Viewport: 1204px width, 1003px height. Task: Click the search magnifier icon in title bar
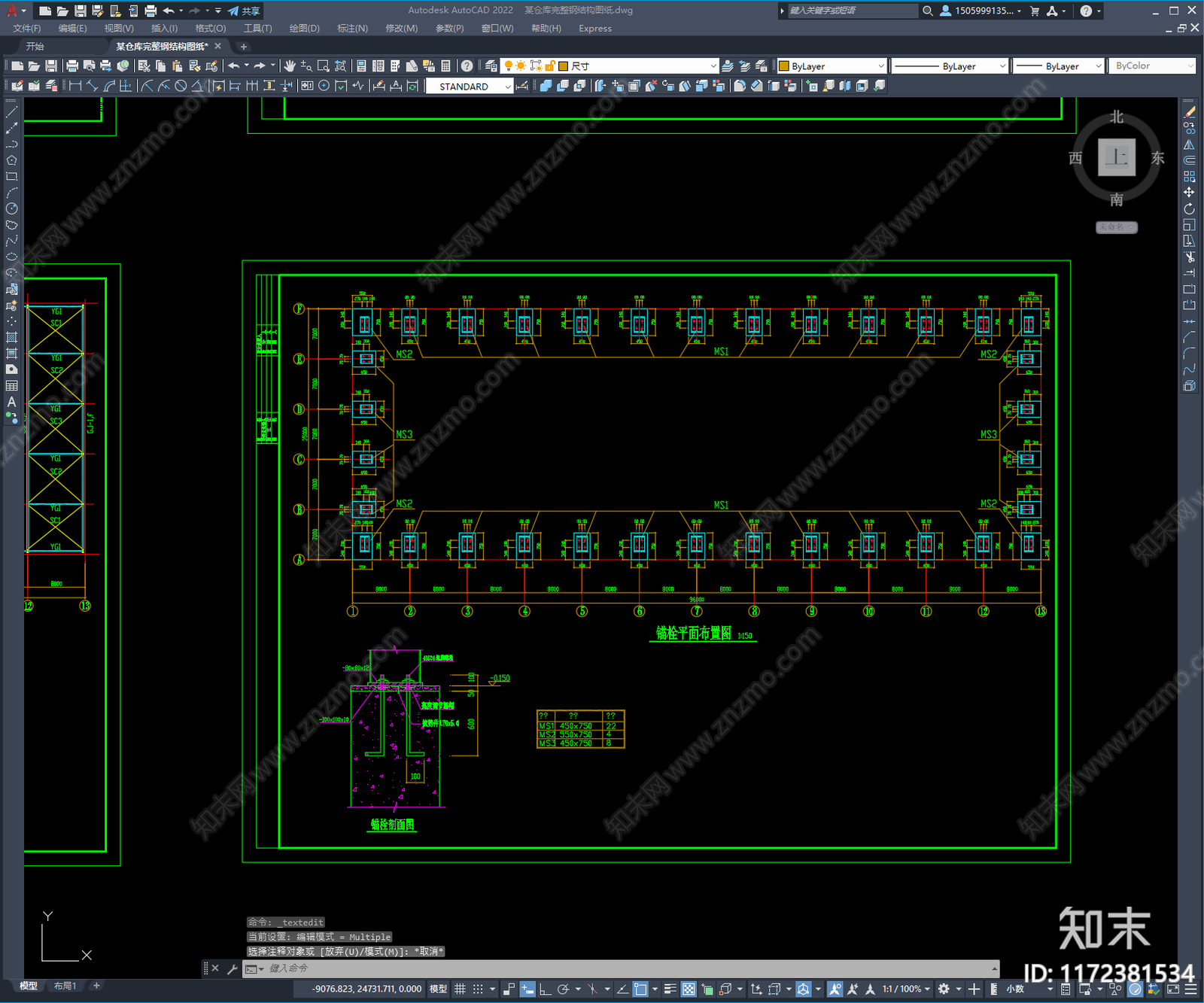click(928, 11)
